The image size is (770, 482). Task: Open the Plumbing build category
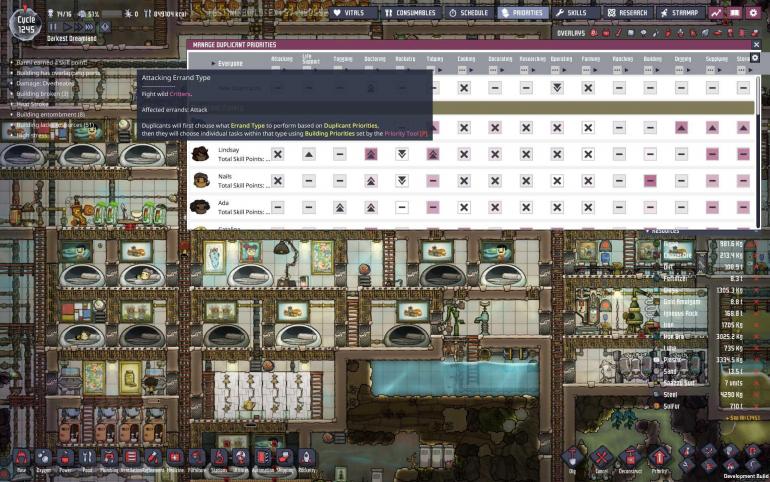109,458
